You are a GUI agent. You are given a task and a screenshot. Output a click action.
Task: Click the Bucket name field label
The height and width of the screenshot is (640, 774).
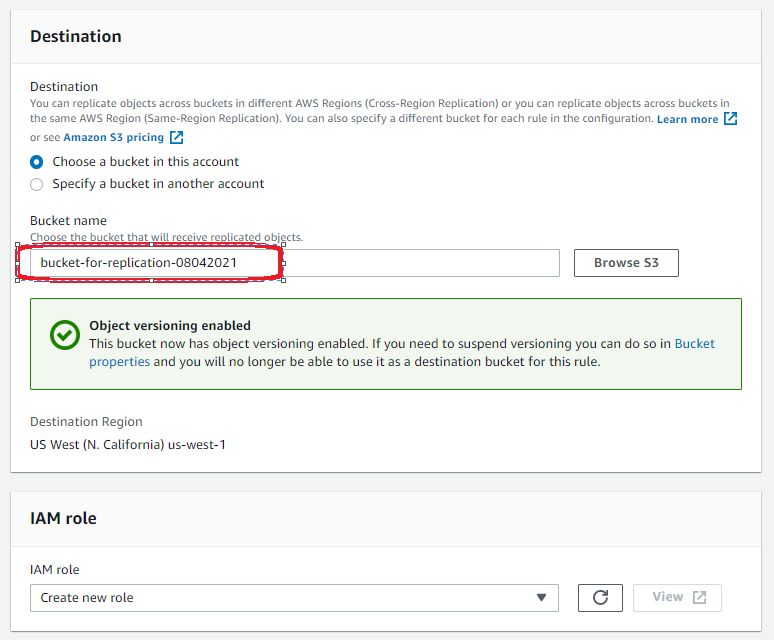point(68,221)
